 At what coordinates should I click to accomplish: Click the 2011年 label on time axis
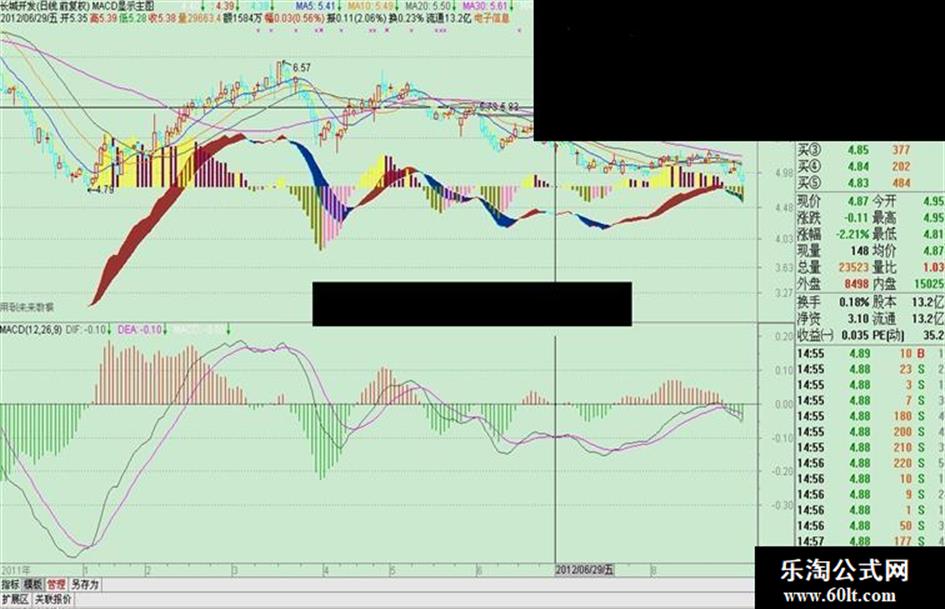(x=15, y=570)
